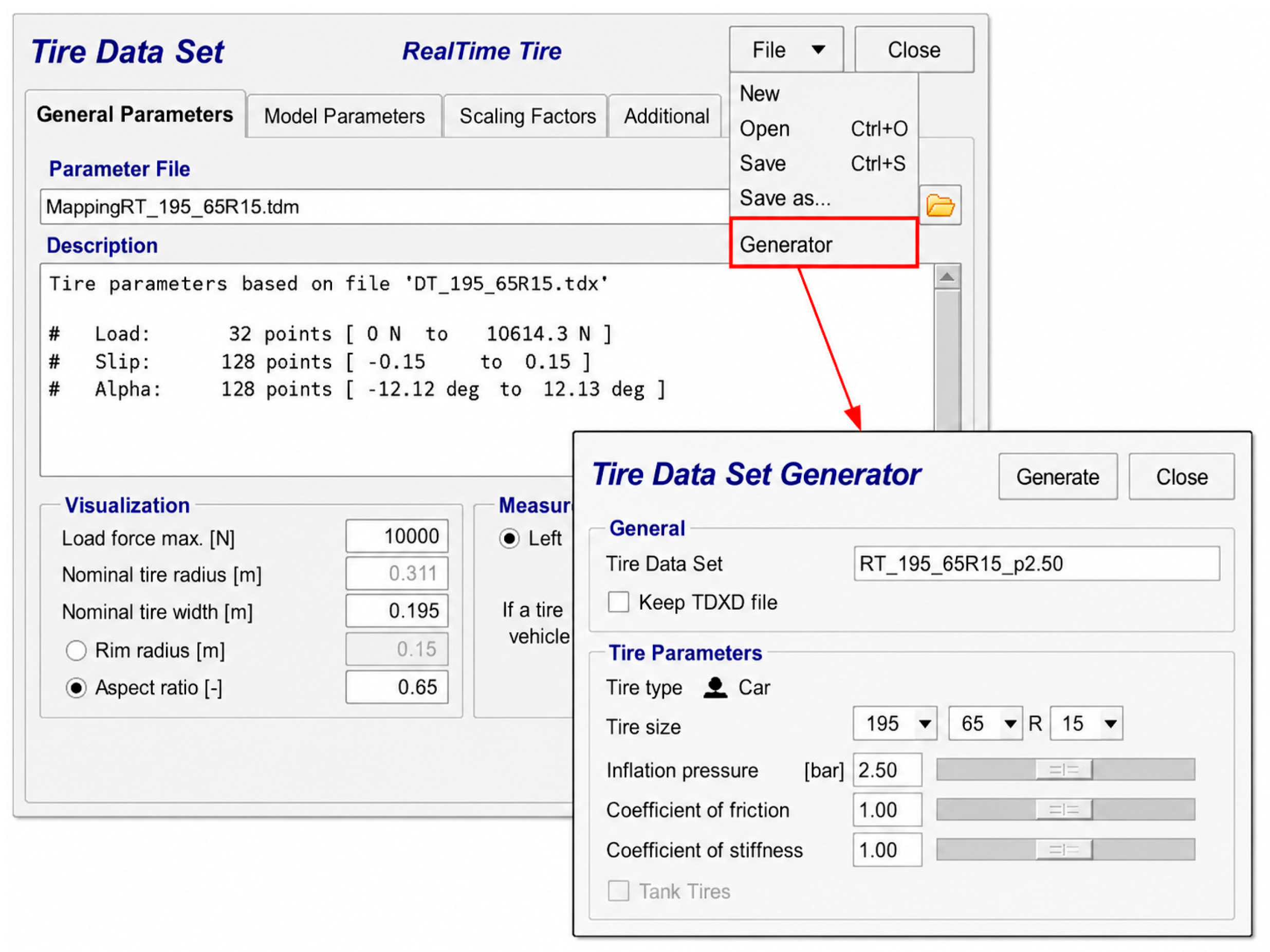Click the Inflation pressure slider handle
The image size is (1270, 952).
1064,770
